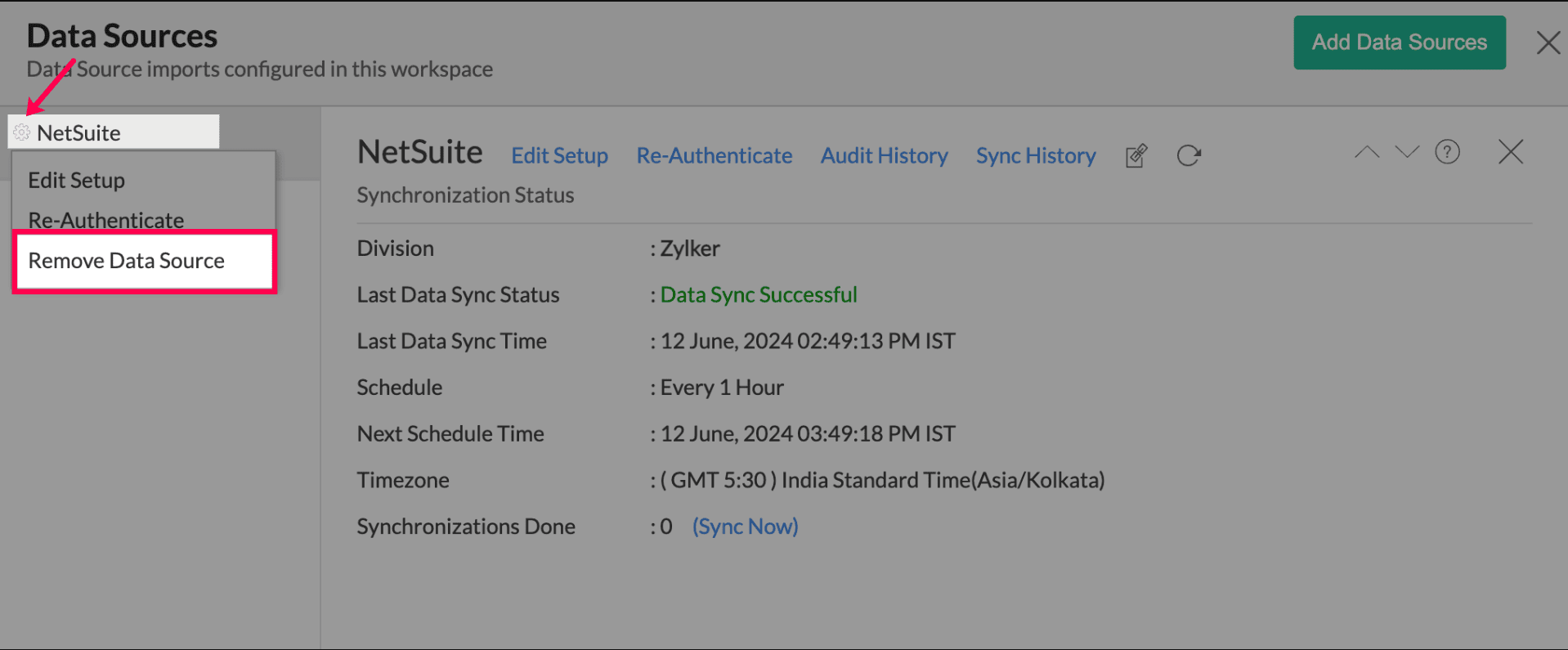Screen dimensions: 1568x650
Task: Open the Edit Setup link in header
Action: [x=559, y=155]
